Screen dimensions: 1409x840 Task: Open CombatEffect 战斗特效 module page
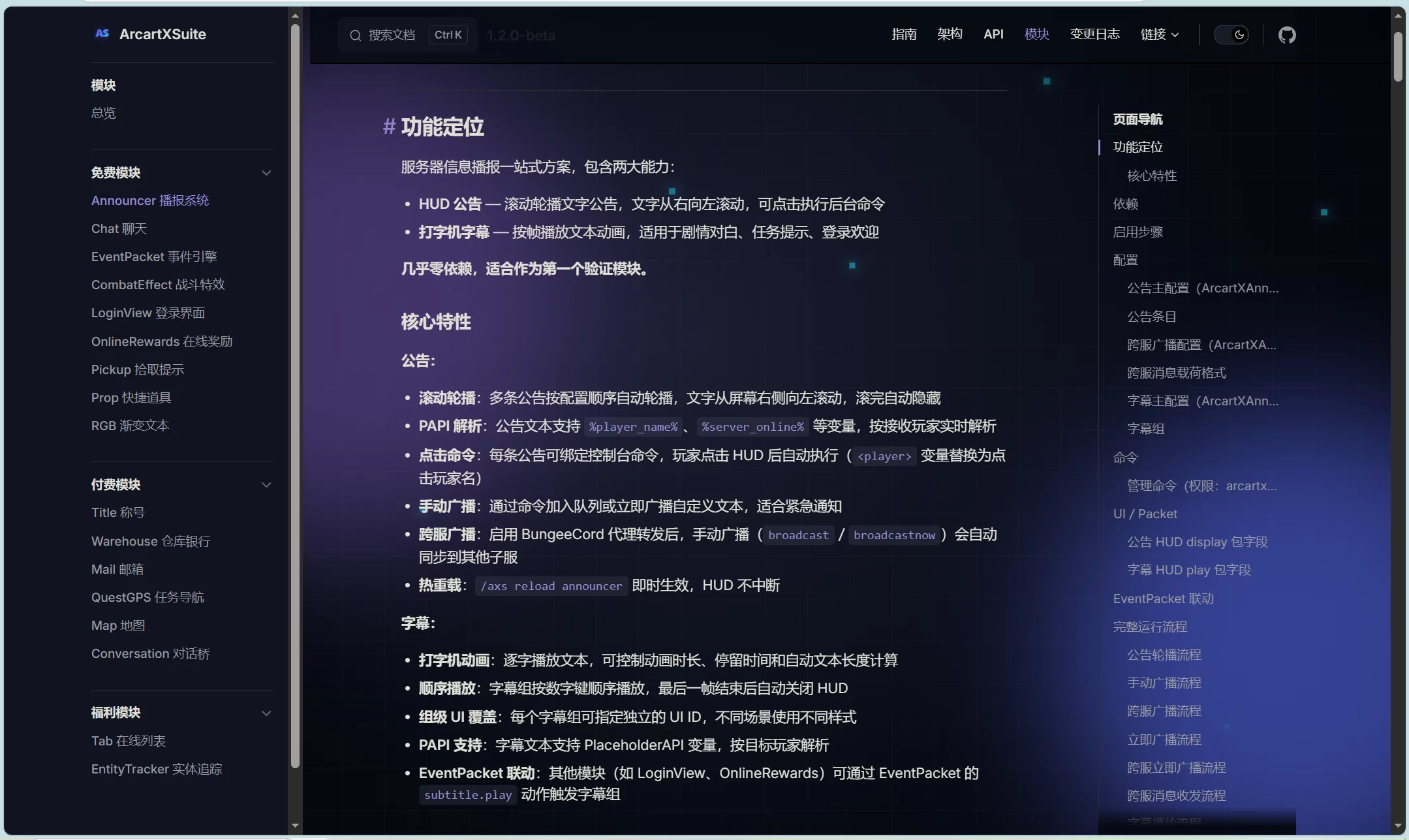coord(158,285)
